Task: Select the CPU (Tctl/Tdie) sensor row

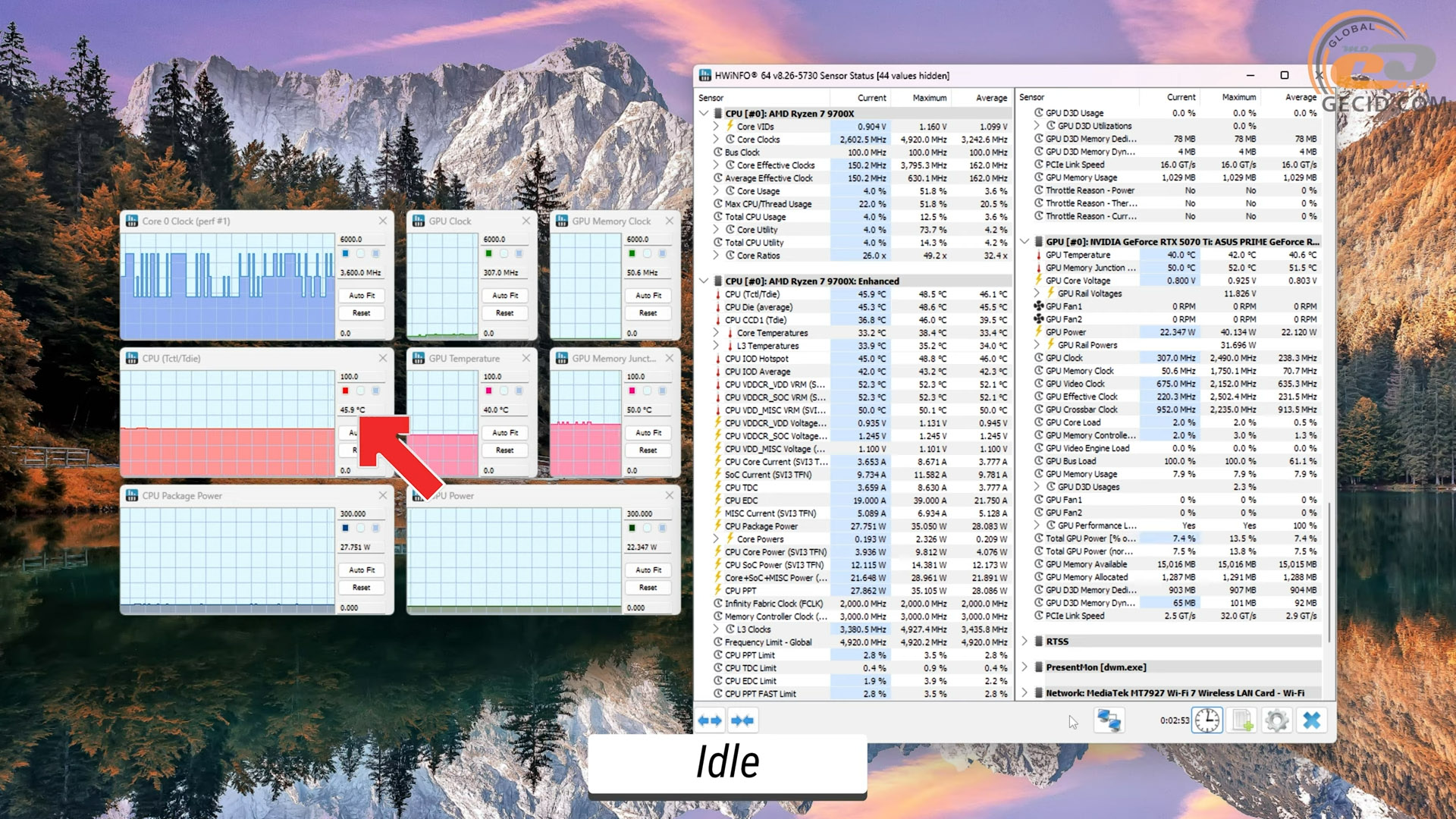Action: 861,294
